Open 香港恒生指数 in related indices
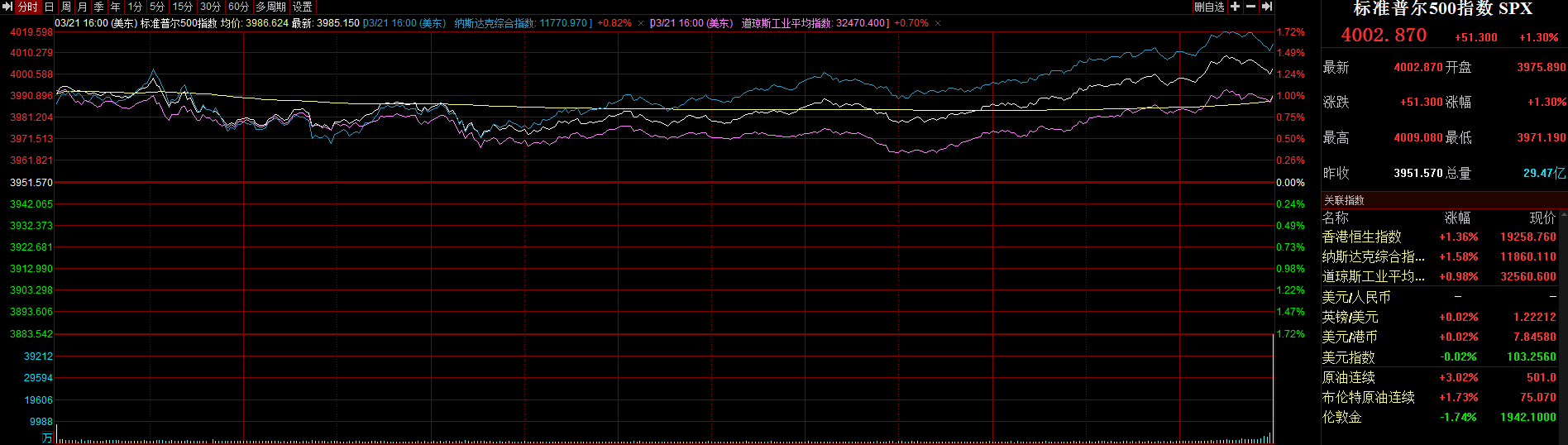 pyautogui.click(x=1361, y=237)
